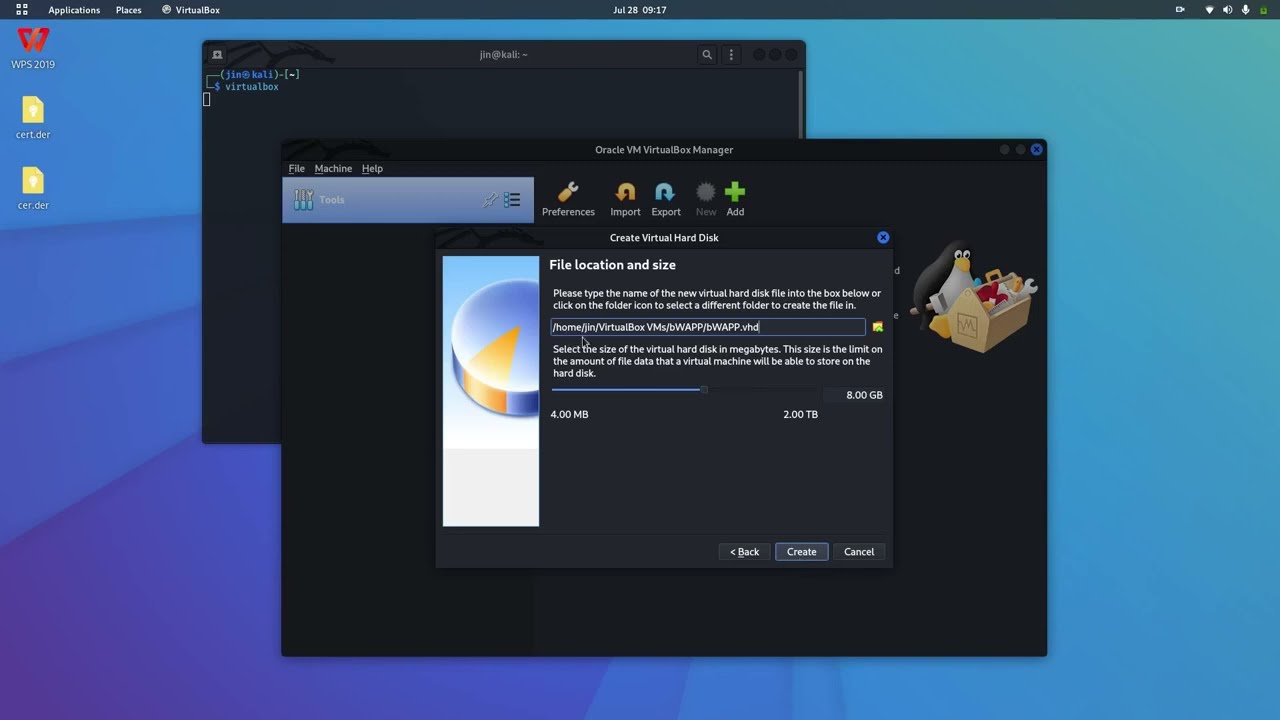Click the Create button
The width and height of the screenshot is (1280, 720).
click(x=801, y=552)
